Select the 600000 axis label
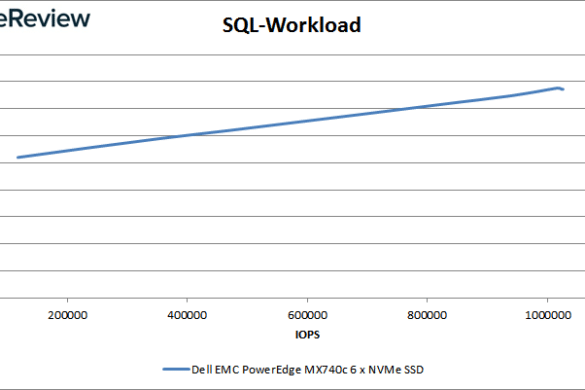The width and height of the screenshot is (585, 390). point(307,315)
